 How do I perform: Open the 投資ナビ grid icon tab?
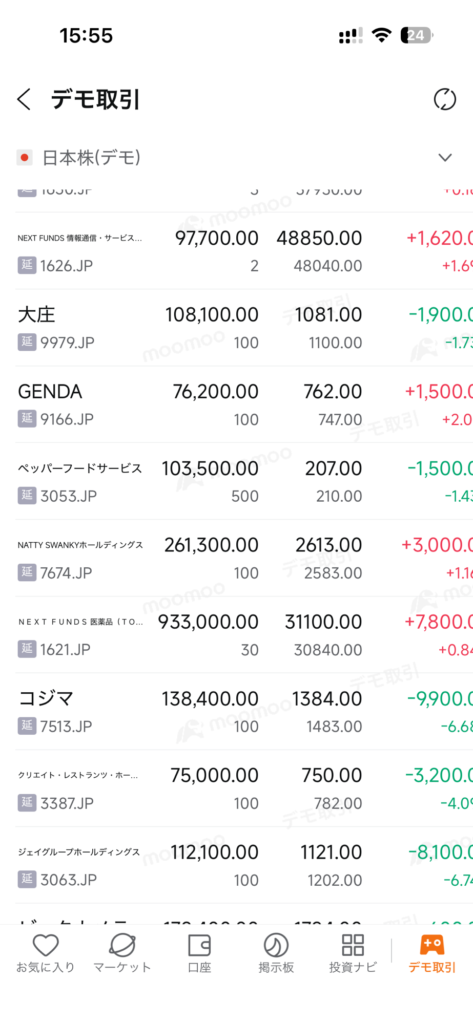point(353,954)
